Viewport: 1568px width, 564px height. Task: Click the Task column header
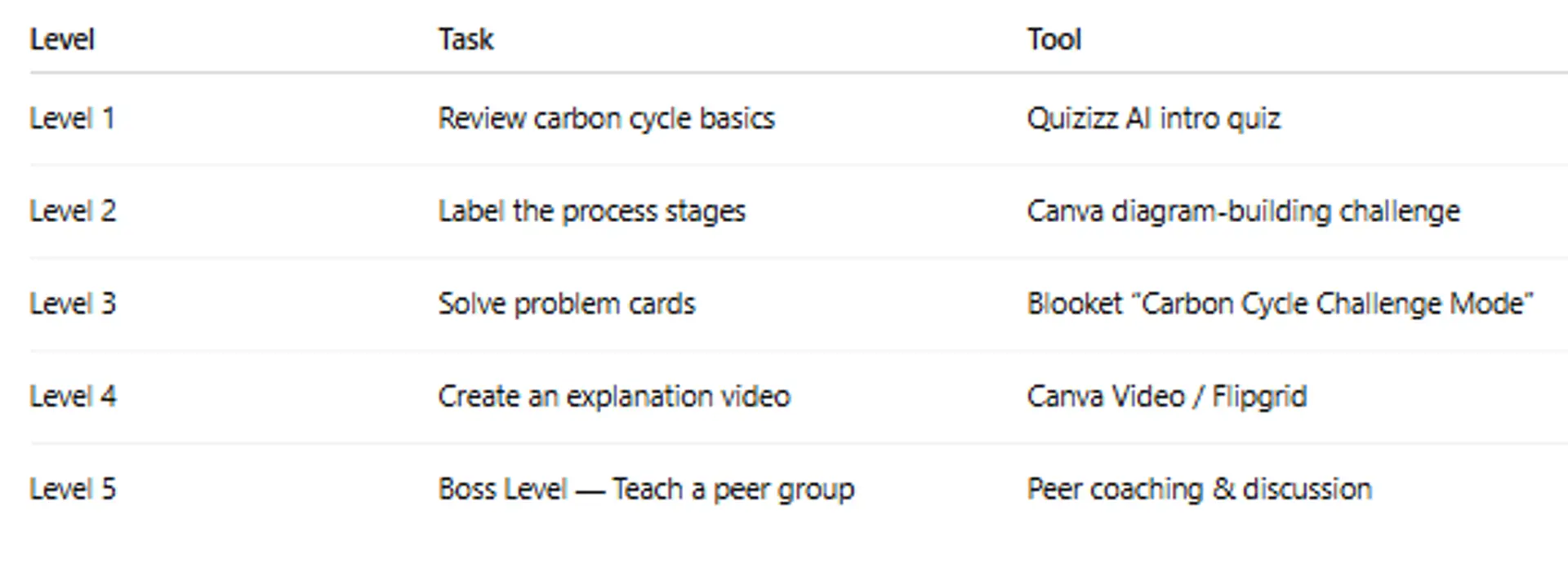[465, 39]
